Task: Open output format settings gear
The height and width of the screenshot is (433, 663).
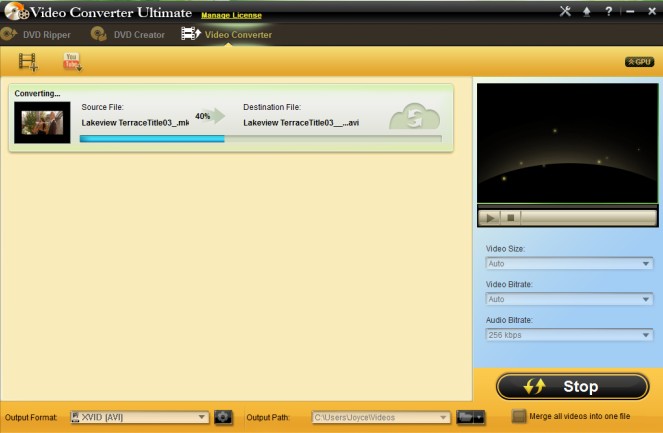Action: click(223, 417)
